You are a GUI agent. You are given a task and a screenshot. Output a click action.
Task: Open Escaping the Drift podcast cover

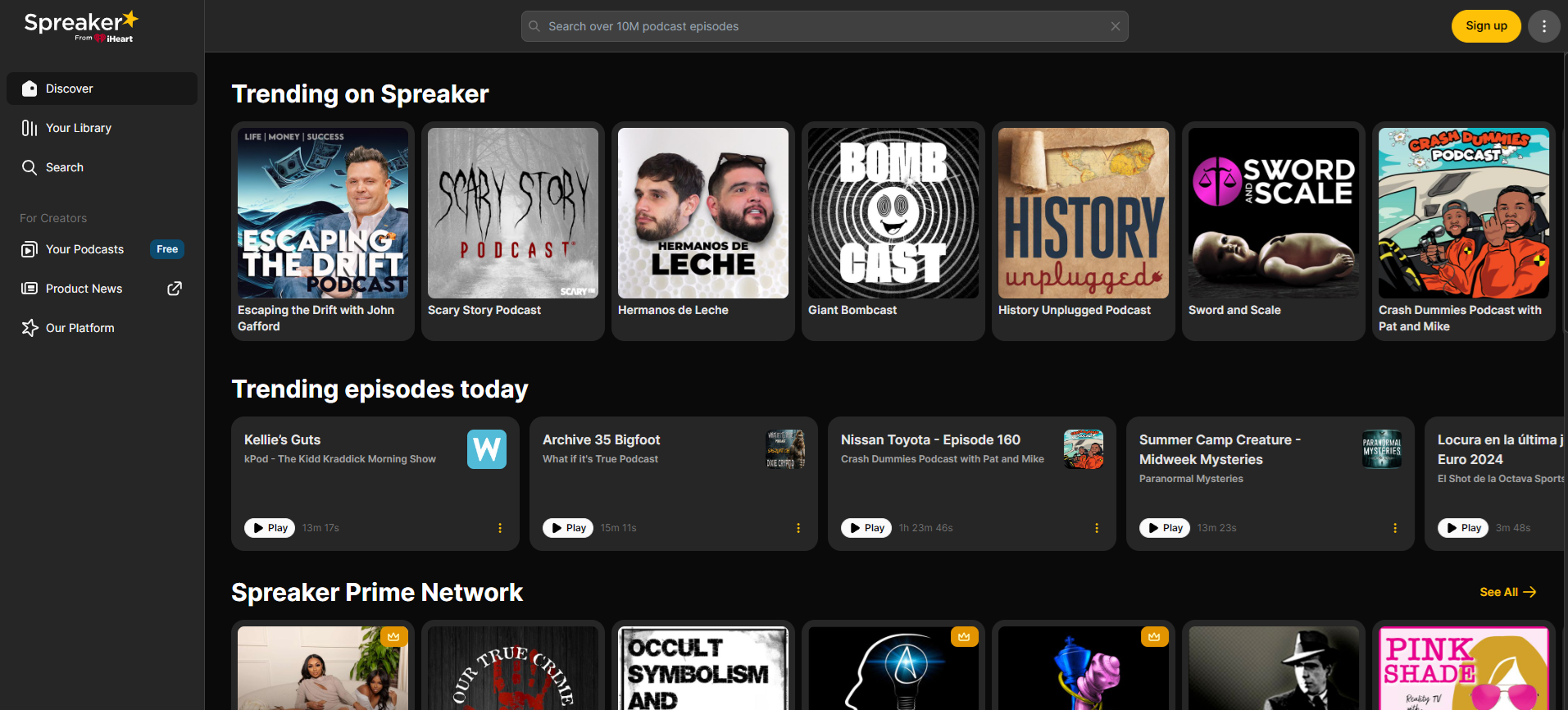coord(323,213)
